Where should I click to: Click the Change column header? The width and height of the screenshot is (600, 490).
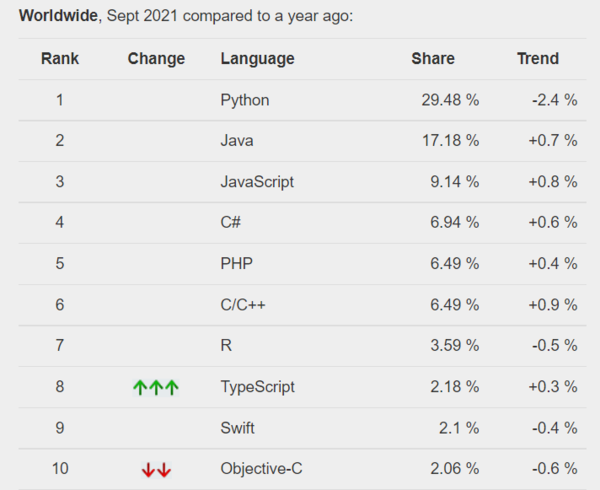pyautogui.click(x=156, y=59)
